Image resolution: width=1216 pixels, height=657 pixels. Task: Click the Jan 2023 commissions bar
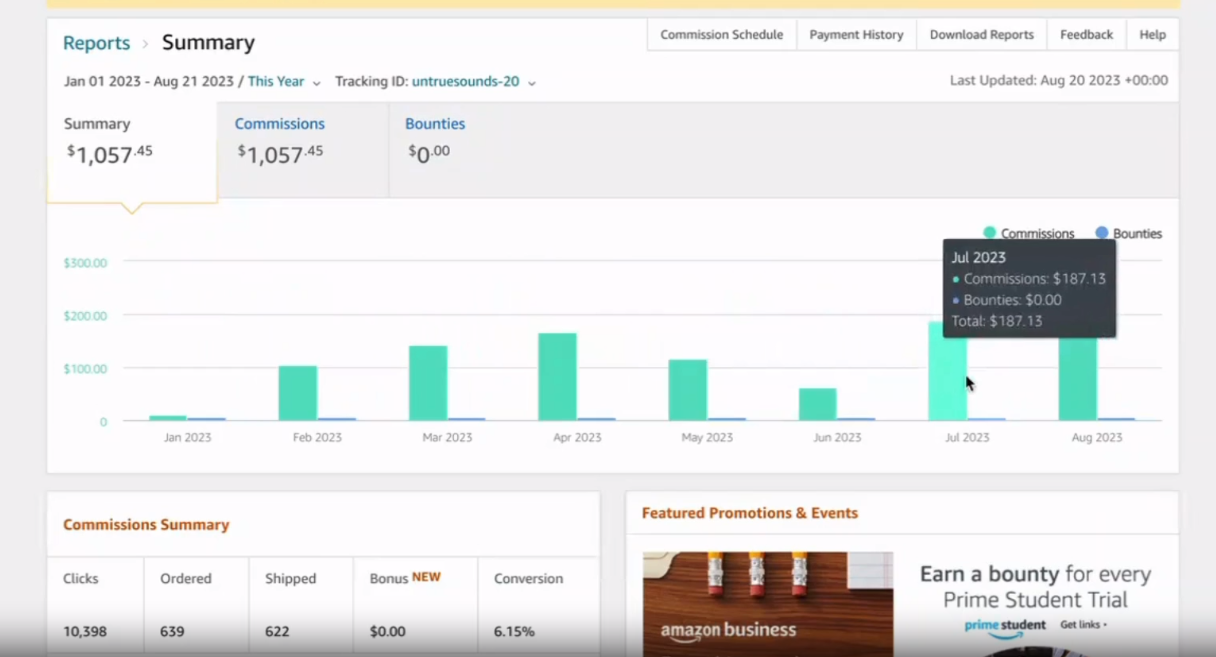pos(167,418)
